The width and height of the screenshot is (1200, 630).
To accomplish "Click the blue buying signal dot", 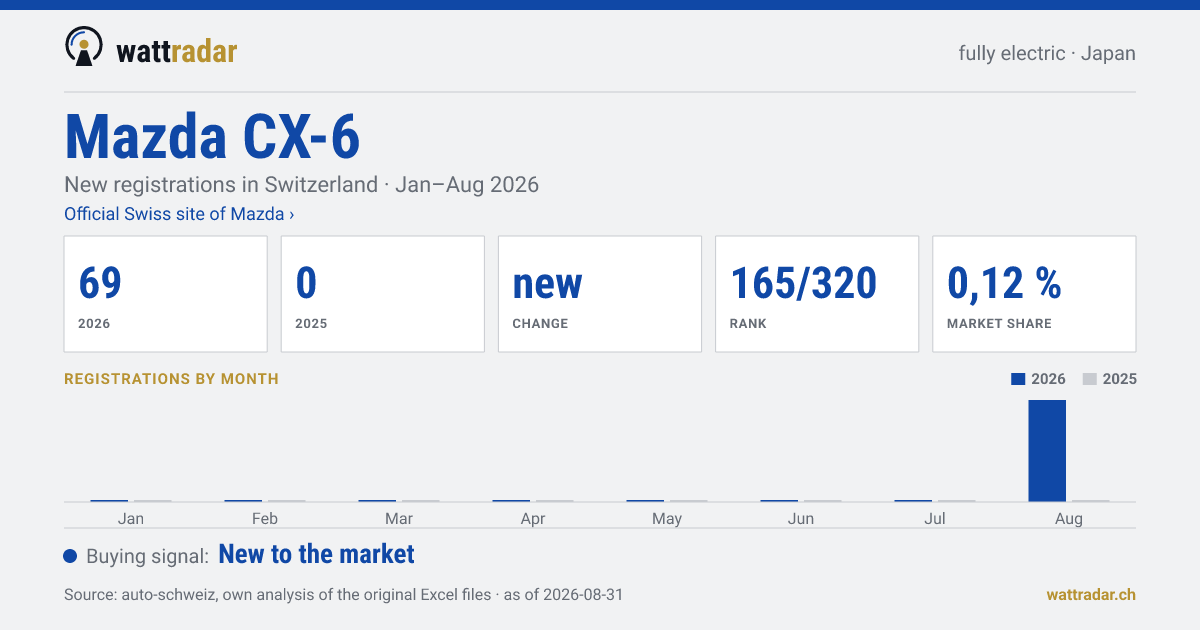I will tap(70, 556).
